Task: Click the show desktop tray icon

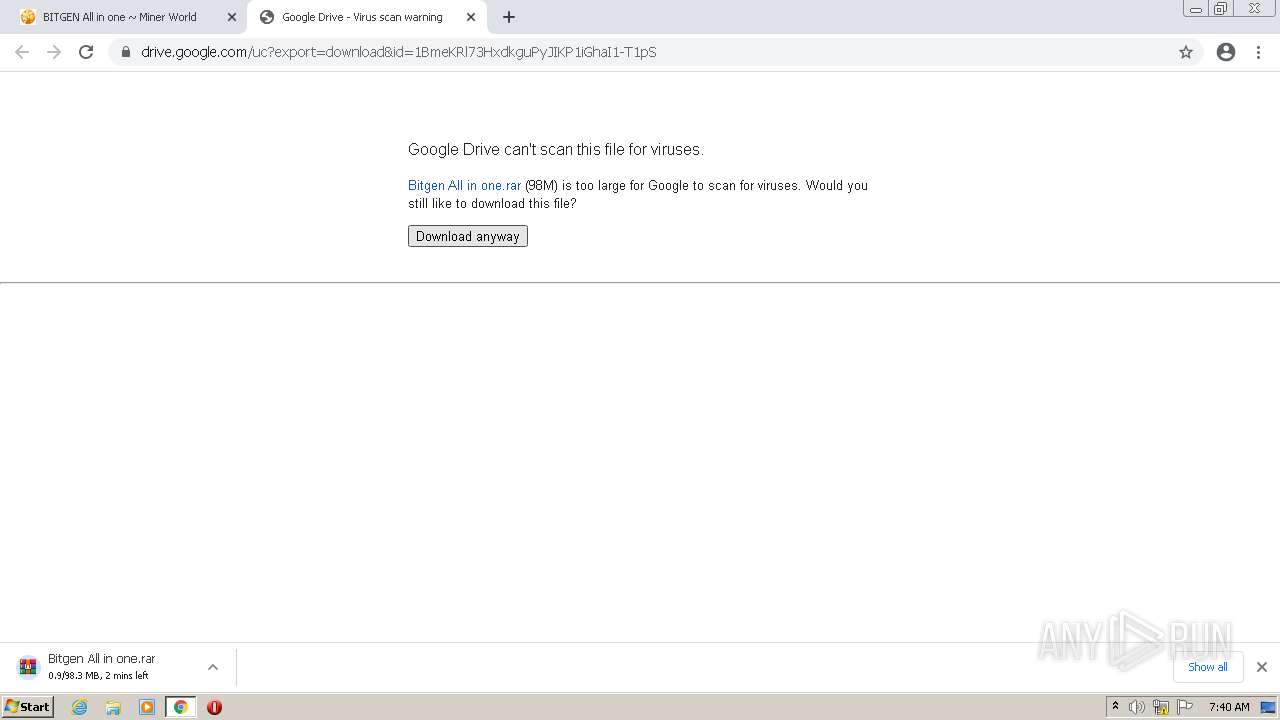Action: click(1268, 707)
